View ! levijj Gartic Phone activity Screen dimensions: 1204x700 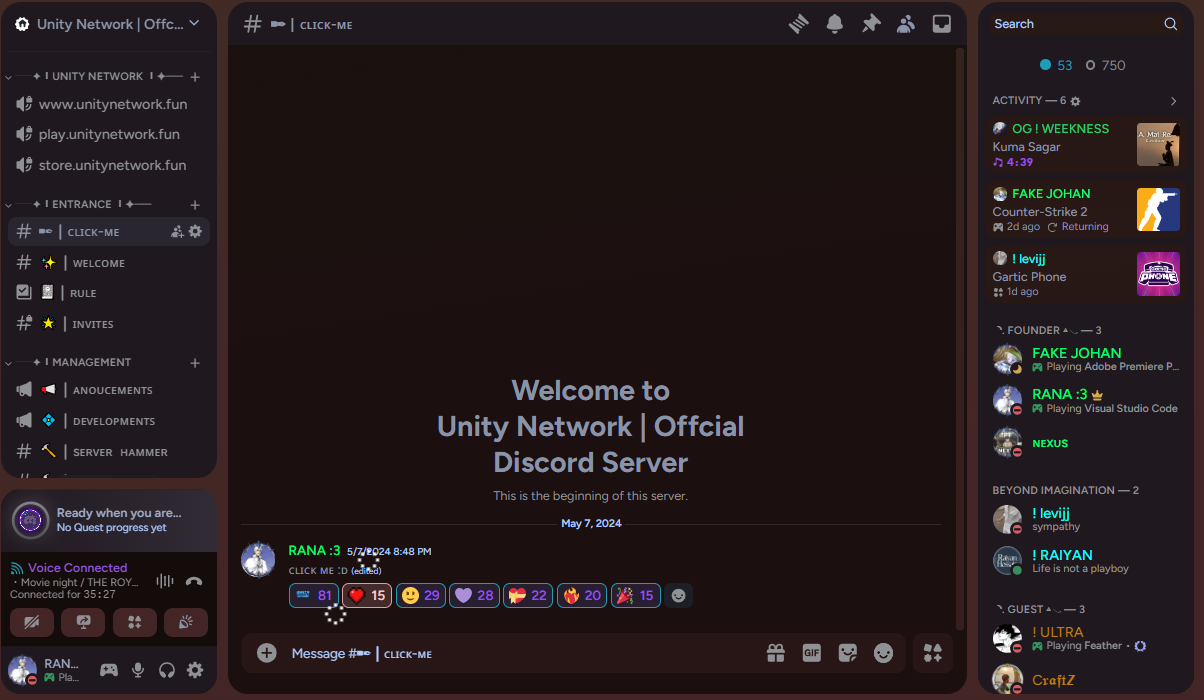[x=1086, y=275]
